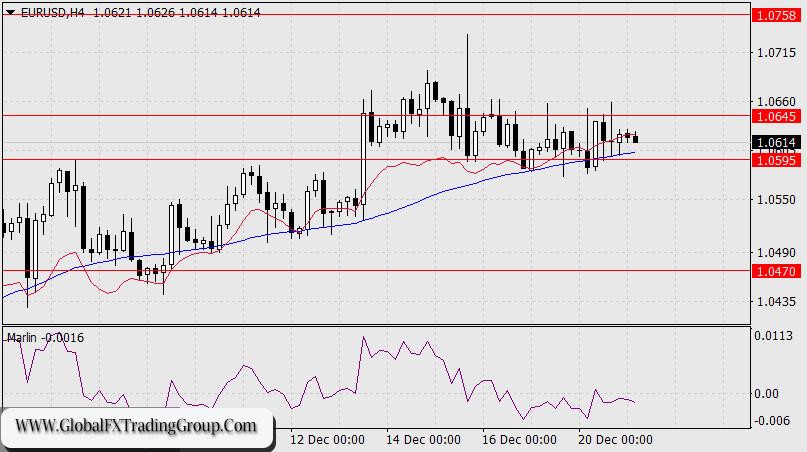The height and width of the screenshot is (452, 807).
Task: Click the 1.0660 price scale value
Action: [776, 101]
